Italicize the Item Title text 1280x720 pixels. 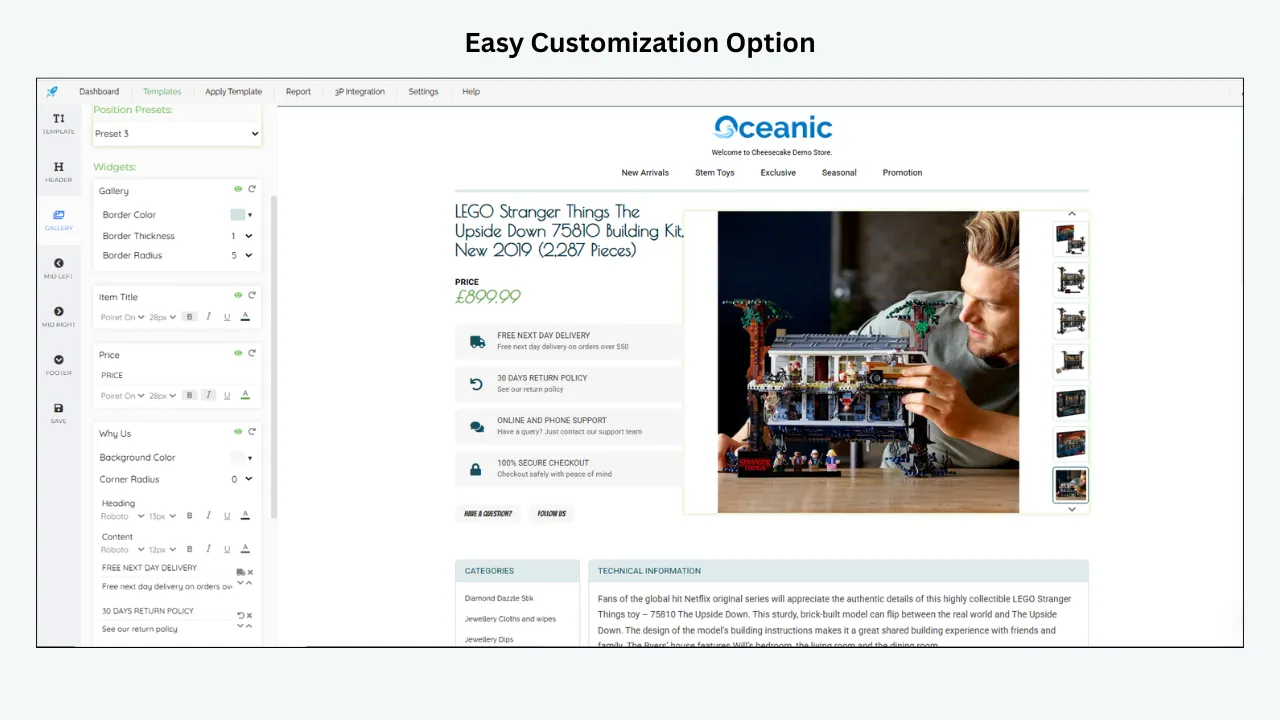(208, 317)
